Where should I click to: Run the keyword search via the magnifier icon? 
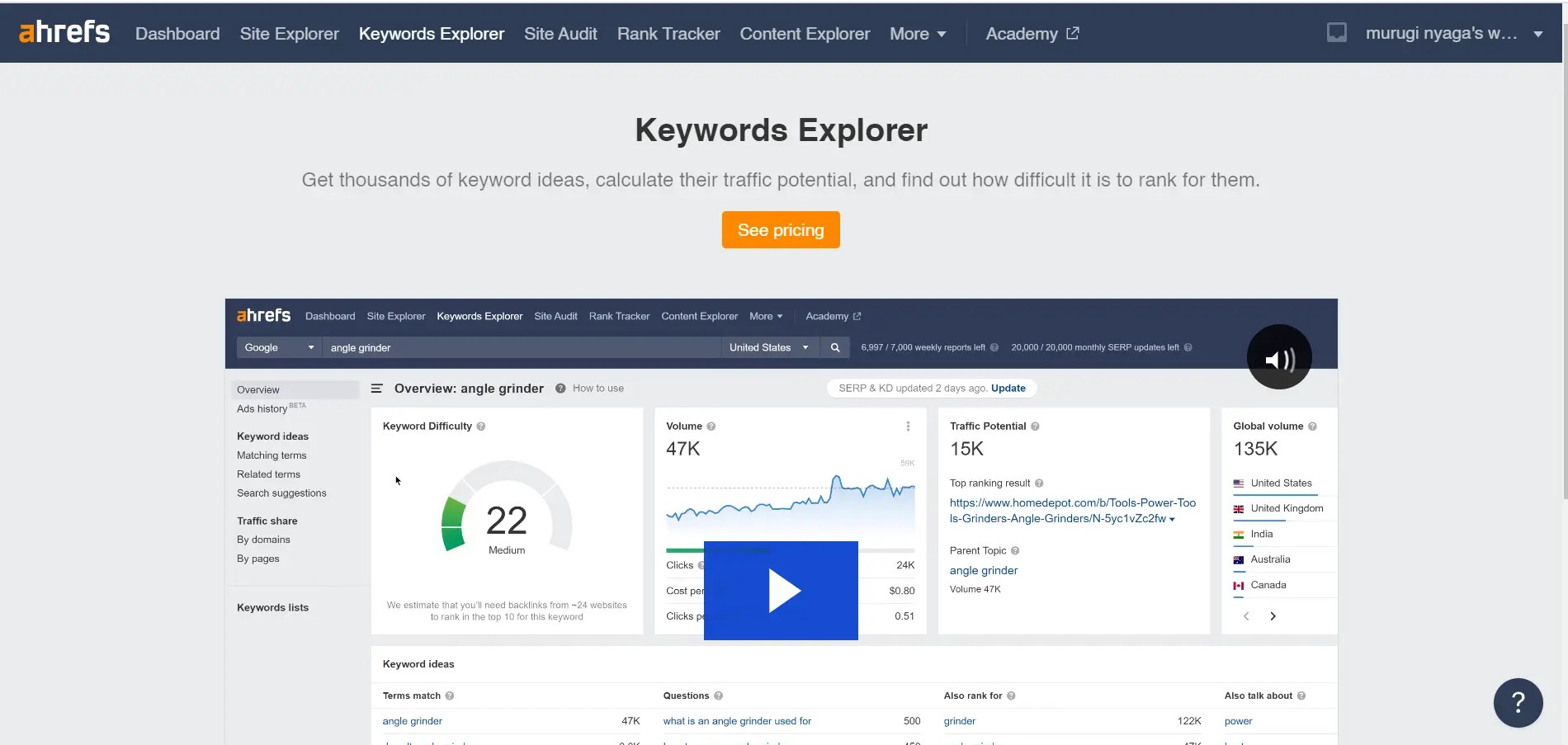pyautogui.click(x=834, y=347)
